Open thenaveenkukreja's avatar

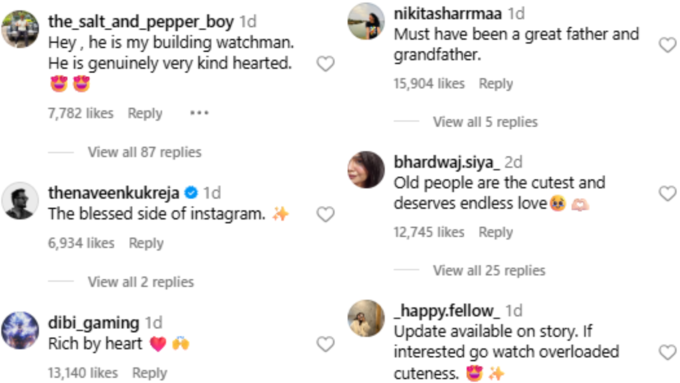click(x=20, y=200)
